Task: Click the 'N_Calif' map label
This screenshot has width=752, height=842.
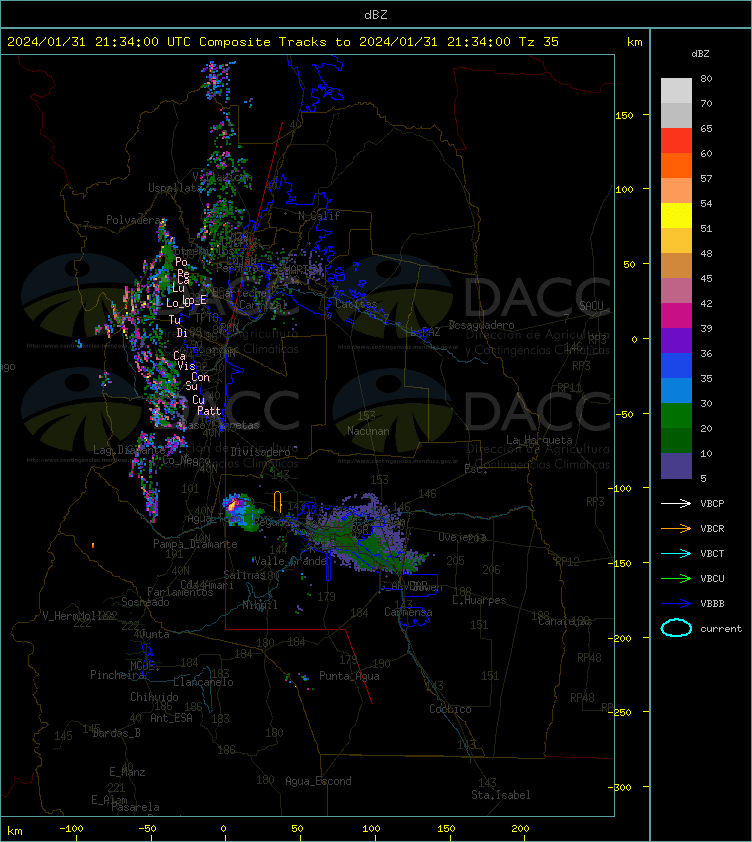Action: point(319,216)
